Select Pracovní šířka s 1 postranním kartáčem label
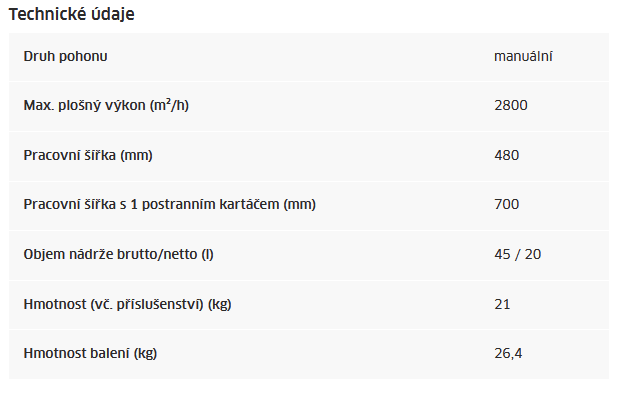 170,204
